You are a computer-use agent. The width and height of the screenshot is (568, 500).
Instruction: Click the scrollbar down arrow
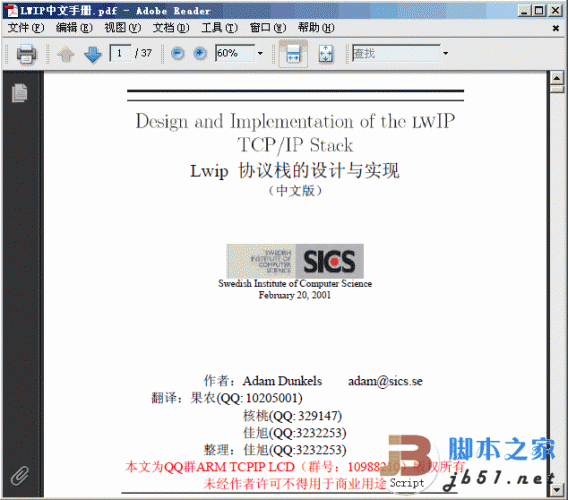tap(556, 490)
